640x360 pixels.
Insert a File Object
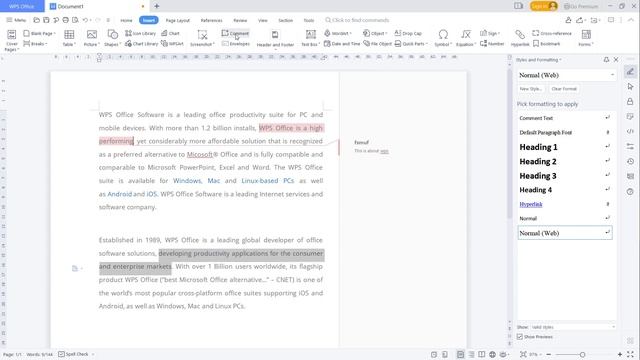coord(378,44)
